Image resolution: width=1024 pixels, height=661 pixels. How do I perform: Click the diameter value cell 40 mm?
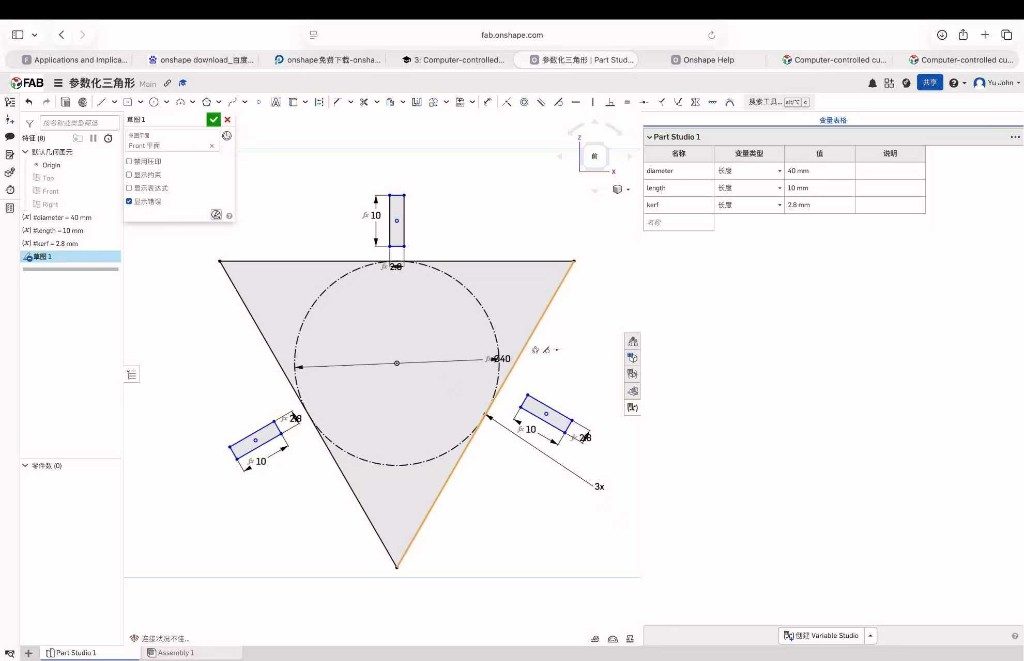click(820, 170)
